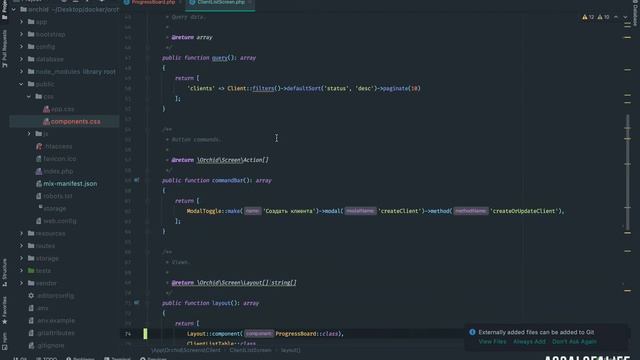Image resolution: width=640 pixels, height=360 pixels.
Task: Click the query method name
Action: point(220,58)
